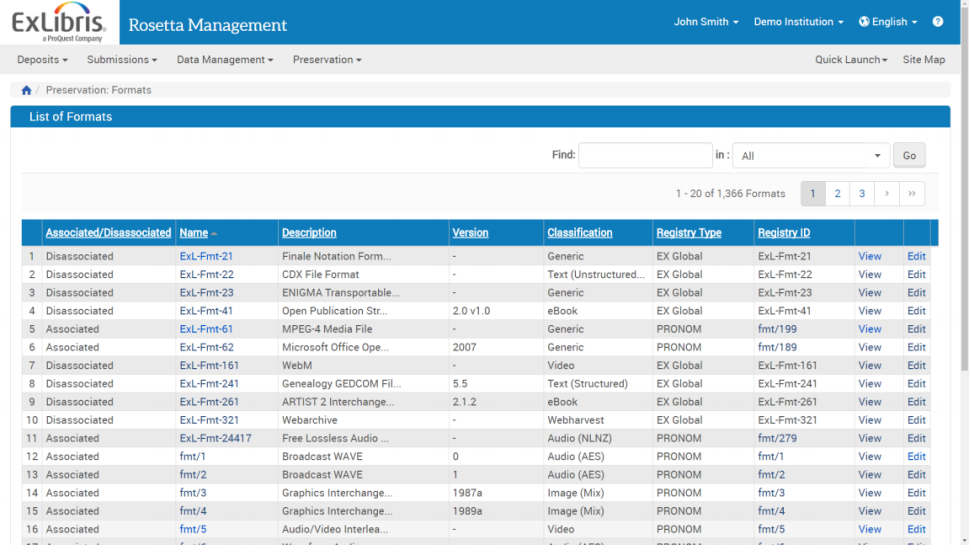Open the ExL-Fmt-21 name link

[206, 256]
